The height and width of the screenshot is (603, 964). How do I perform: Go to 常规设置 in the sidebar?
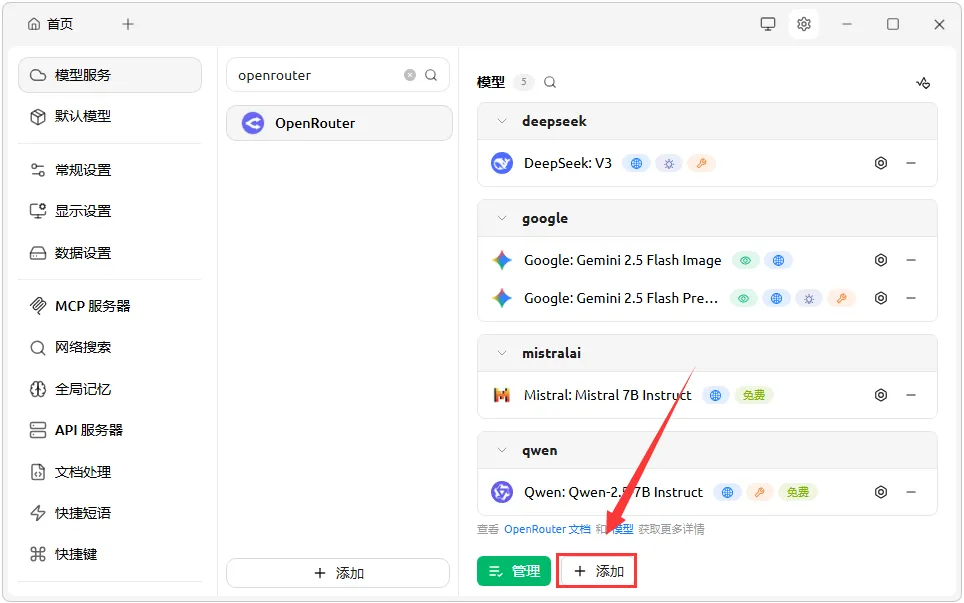(110, 170)
